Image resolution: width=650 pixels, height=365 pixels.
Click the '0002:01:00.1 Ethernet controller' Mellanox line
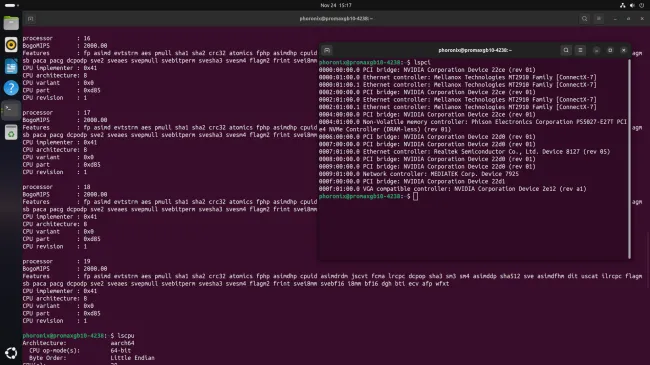pos(458,107)
